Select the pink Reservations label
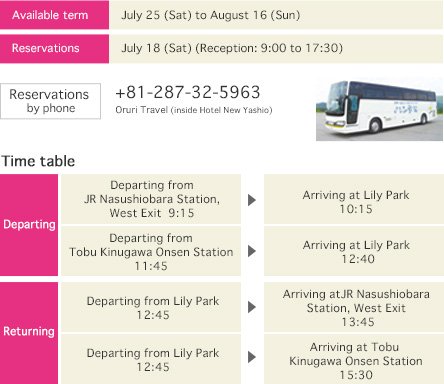The image size is (444, 384). [54, 49]
